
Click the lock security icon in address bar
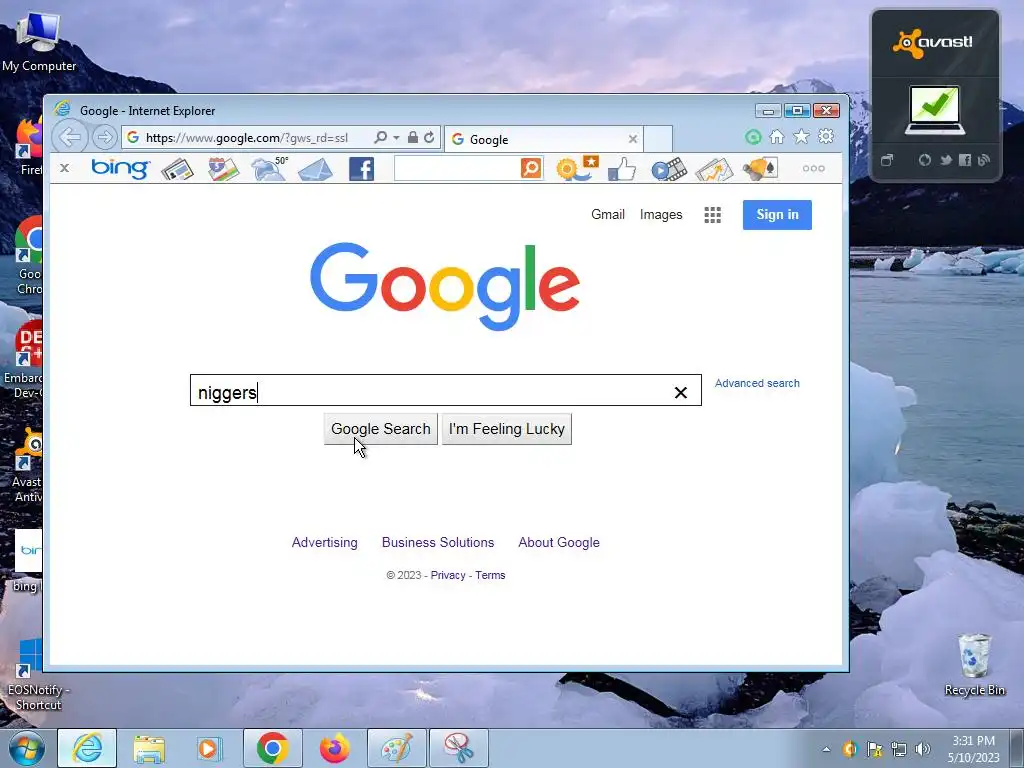(x=413, y=137)
